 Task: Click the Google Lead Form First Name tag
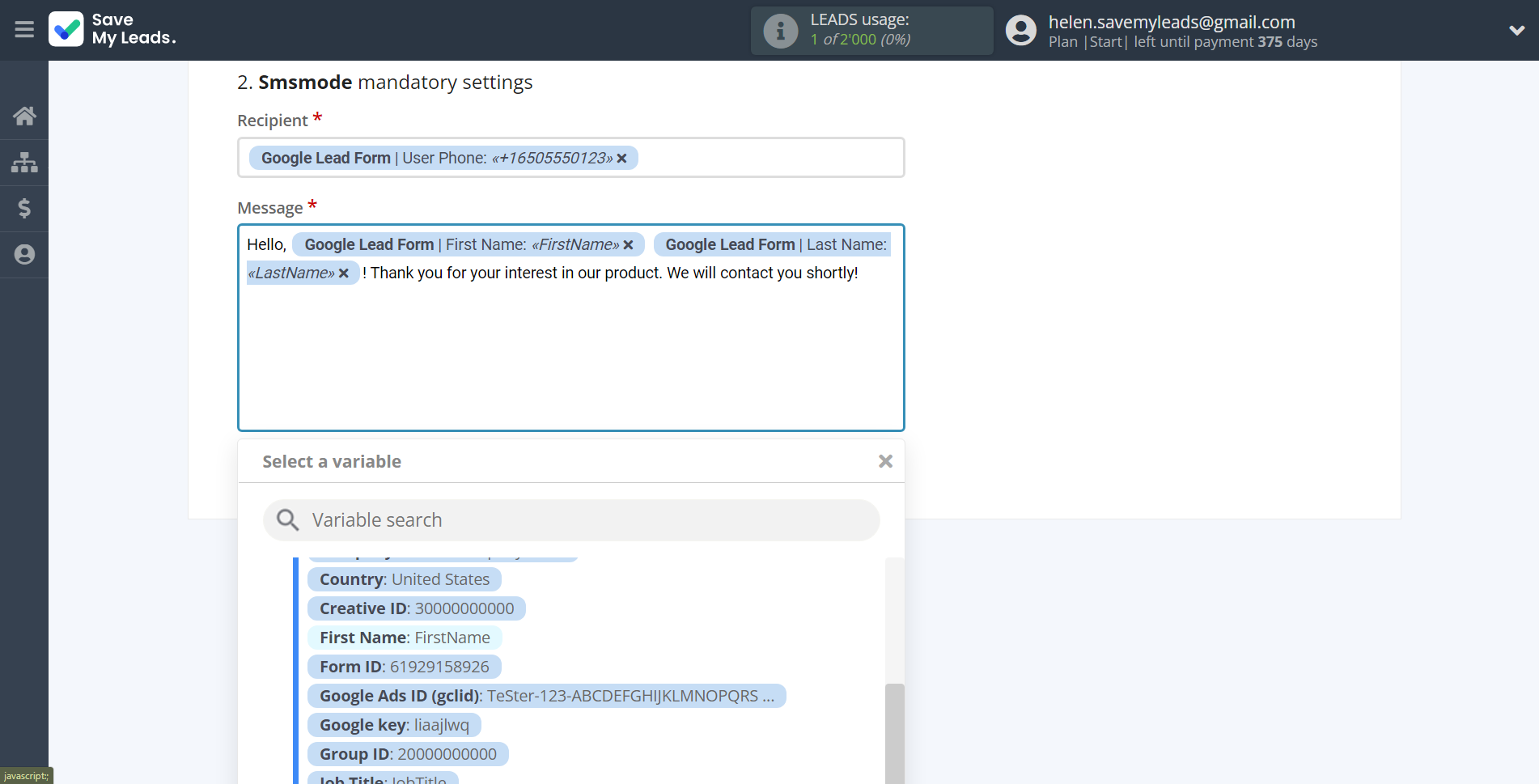pos(468,244)
